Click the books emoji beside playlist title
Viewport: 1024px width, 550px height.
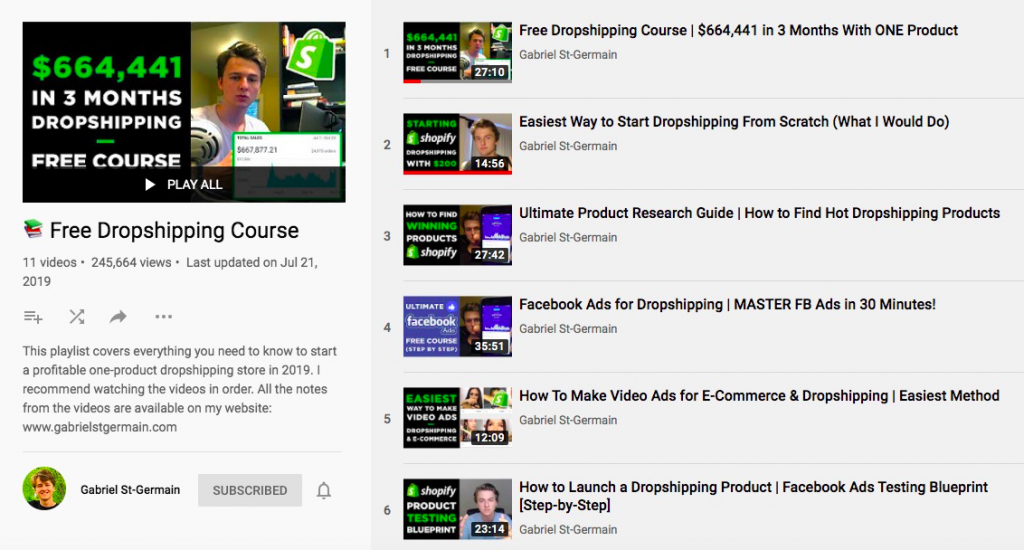tap(33, 229)
